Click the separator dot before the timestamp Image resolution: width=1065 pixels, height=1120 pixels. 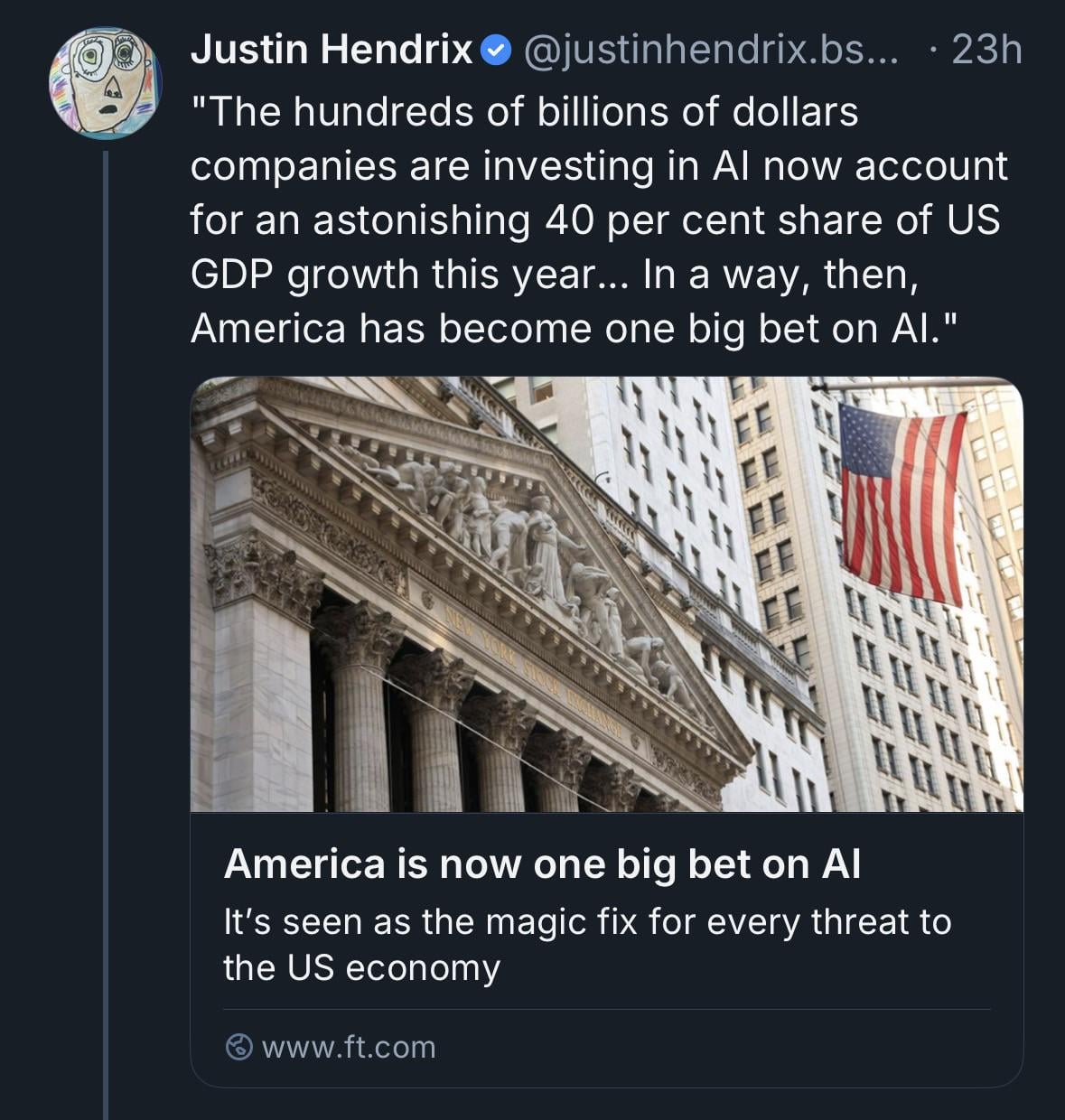932,51
